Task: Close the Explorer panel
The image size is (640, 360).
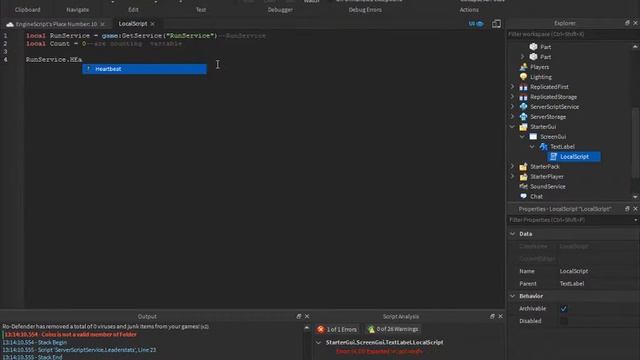Action: [636, 23]
